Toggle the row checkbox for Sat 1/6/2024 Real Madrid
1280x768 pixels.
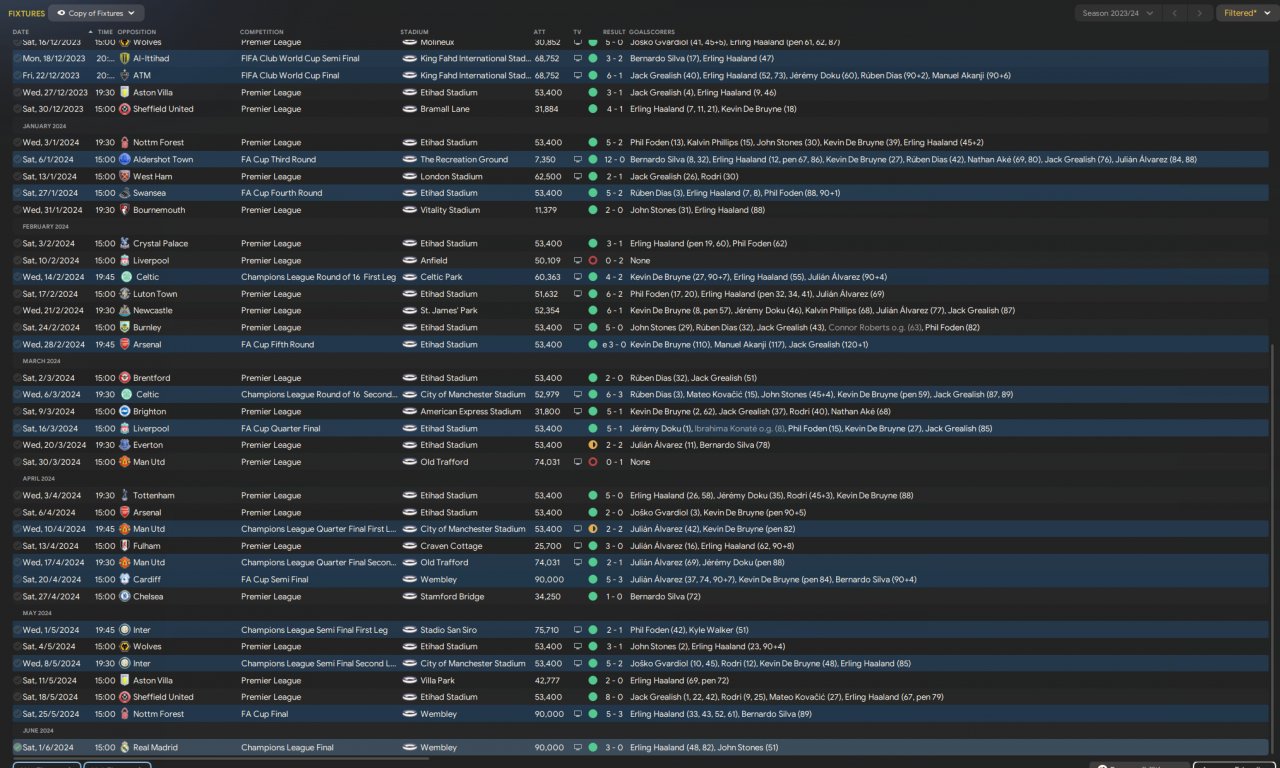[x=17, y=748]
